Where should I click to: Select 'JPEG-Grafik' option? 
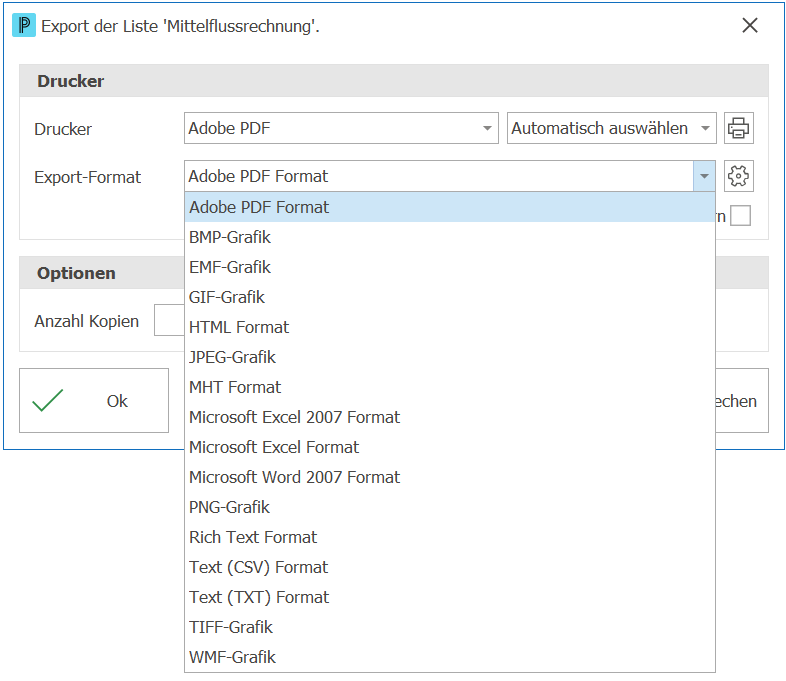tap(450, 357)
